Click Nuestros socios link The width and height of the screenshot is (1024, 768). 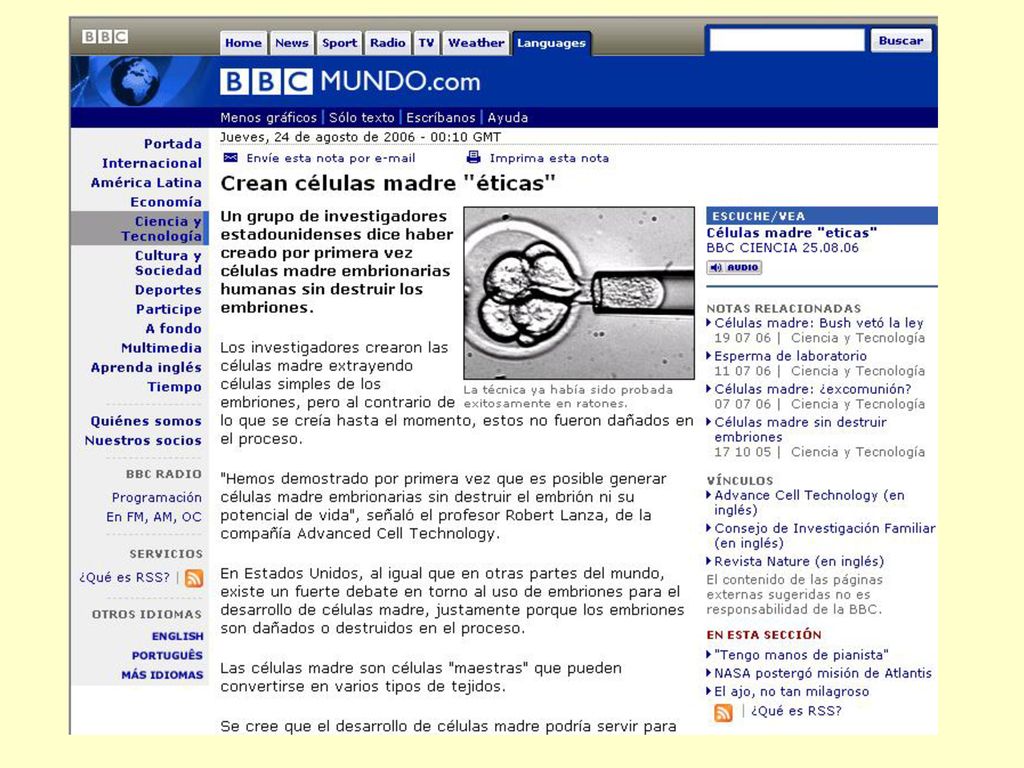coord(142,441)
